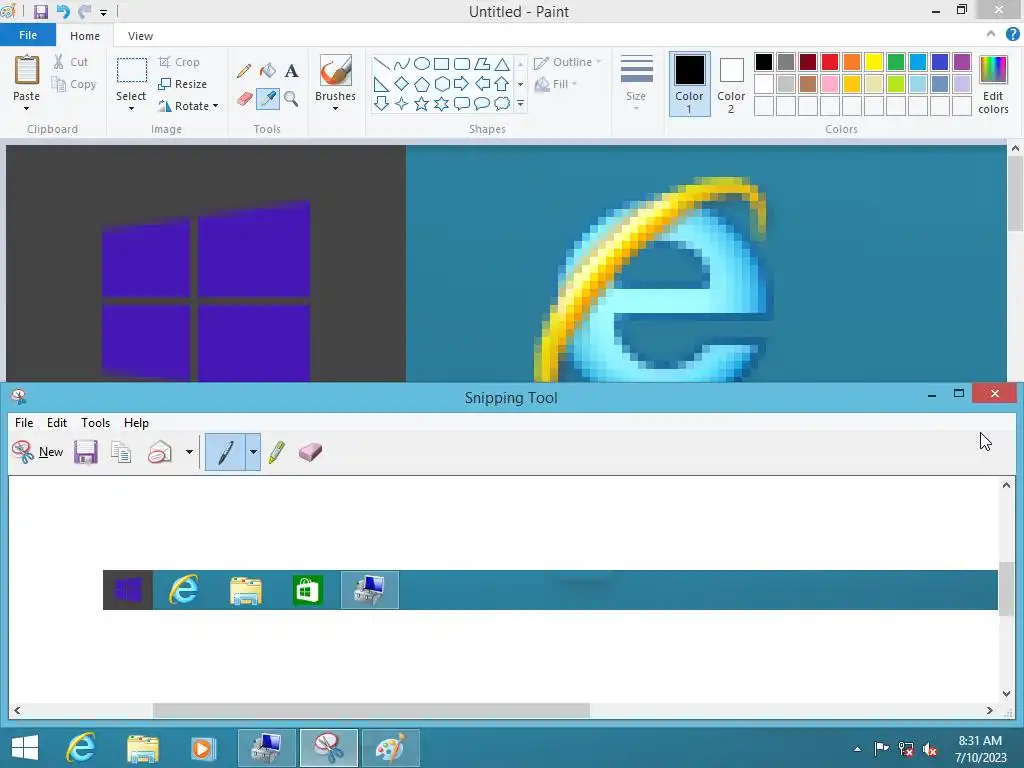1024x768 pixels.
Task: Click the Send Snip envelope icon
Action: coord(160,452)
